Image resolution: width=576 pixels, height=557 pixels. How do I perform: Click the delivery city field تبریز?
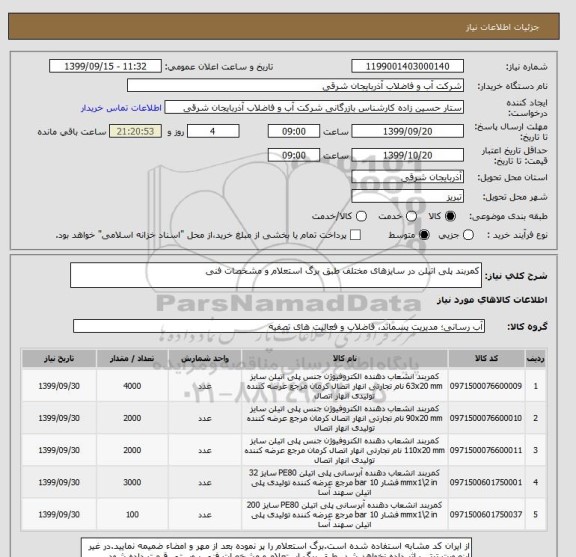tap(407, 197)
